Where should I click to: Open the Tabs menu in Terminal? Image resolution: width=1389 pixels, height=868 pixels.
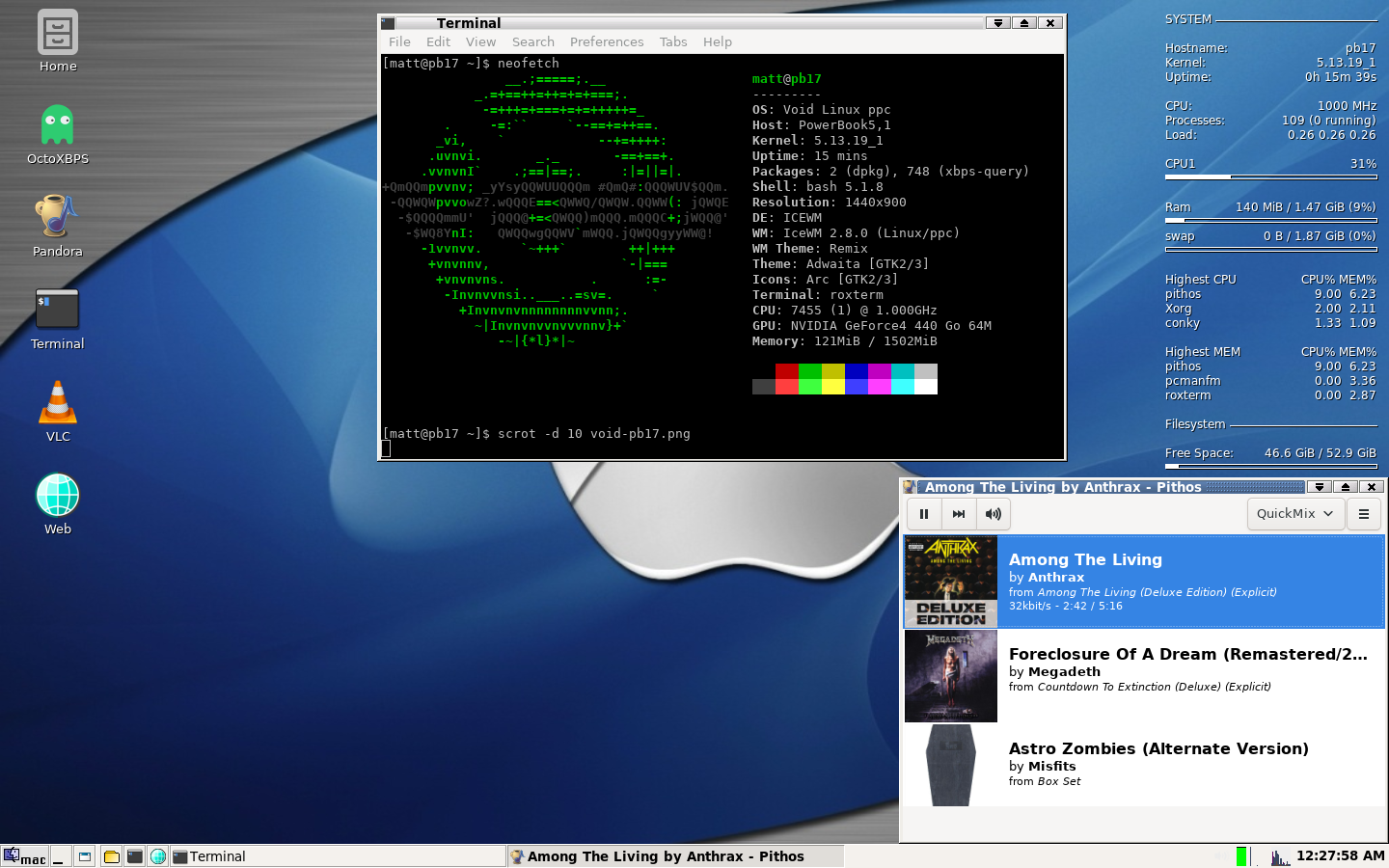coord(673,41)
